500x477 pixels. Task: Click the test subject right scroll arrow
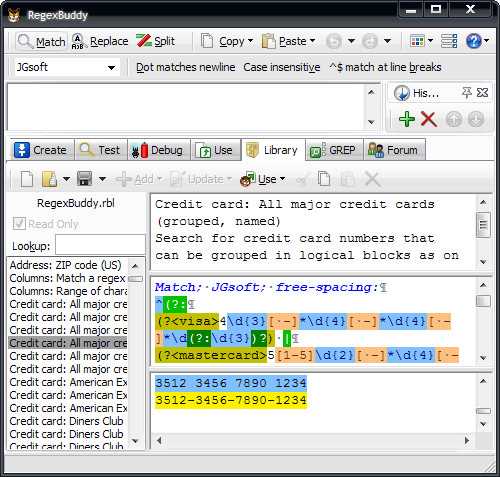tap(467, 440)
